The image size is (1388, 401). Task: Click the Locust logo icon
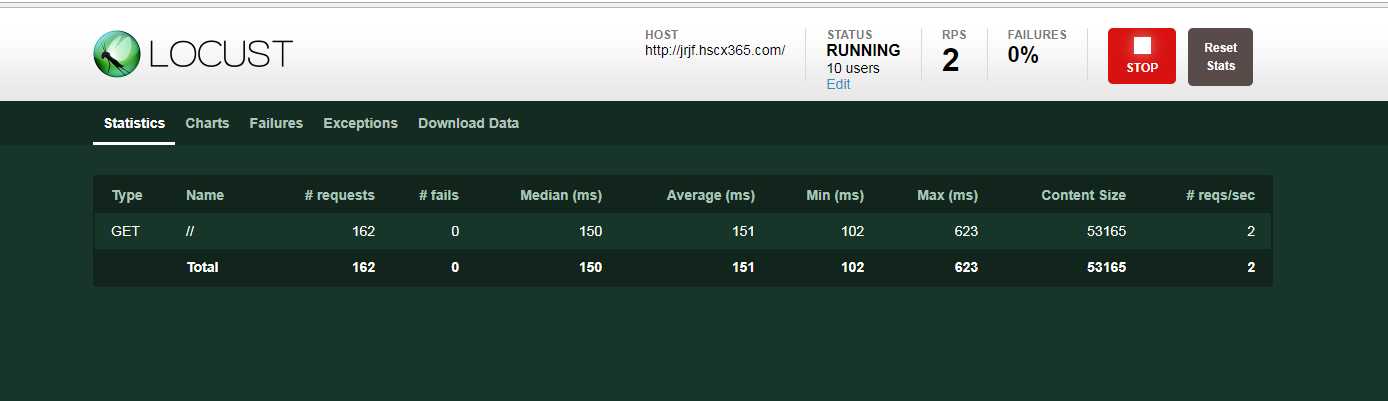click(x=116, y=54)
